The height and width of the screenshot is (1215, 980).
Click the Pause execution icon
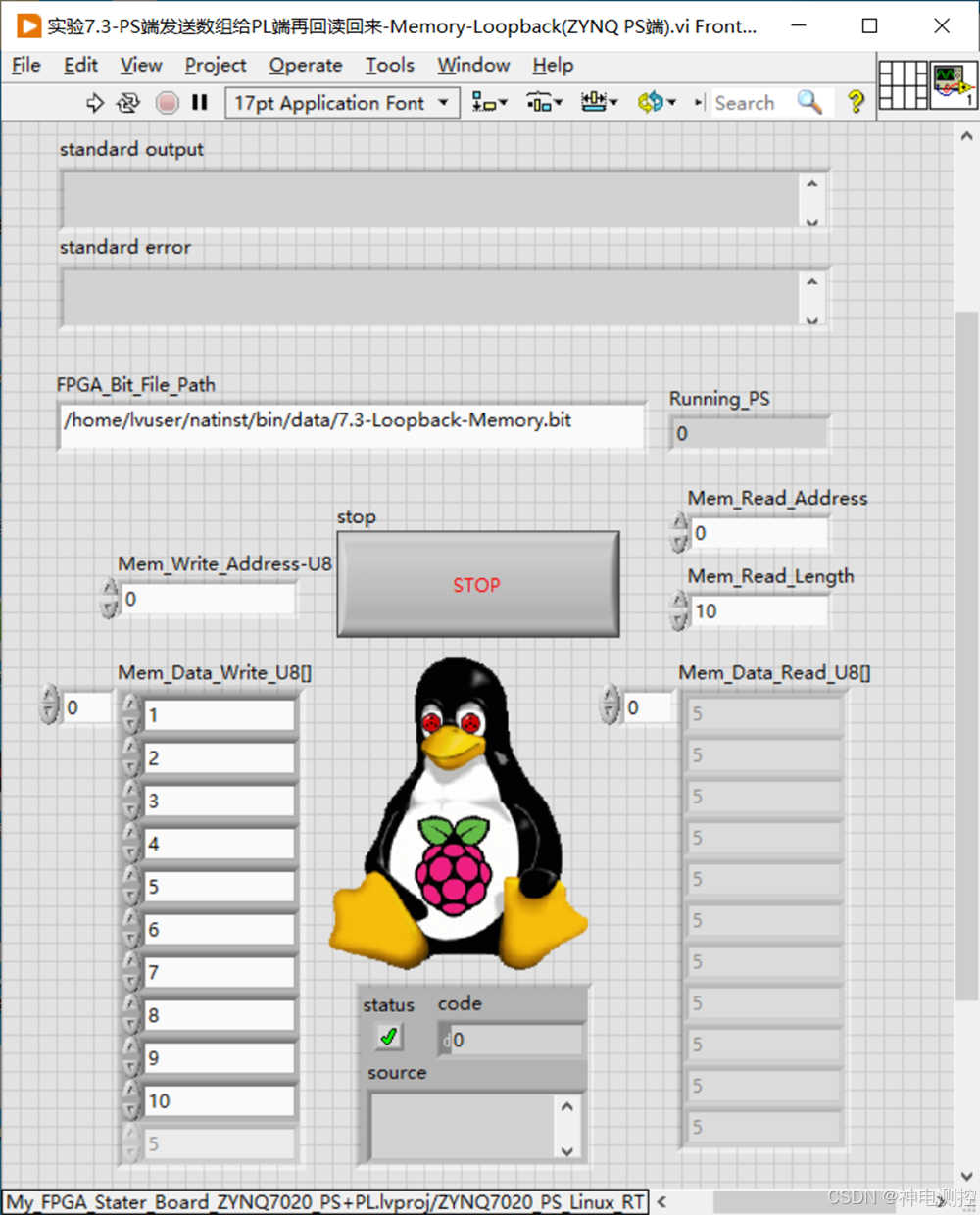(x=200, y=102)
